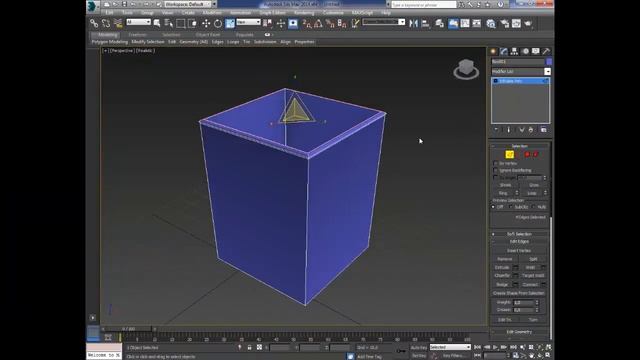Click the keyword search field in title bar

424,4
